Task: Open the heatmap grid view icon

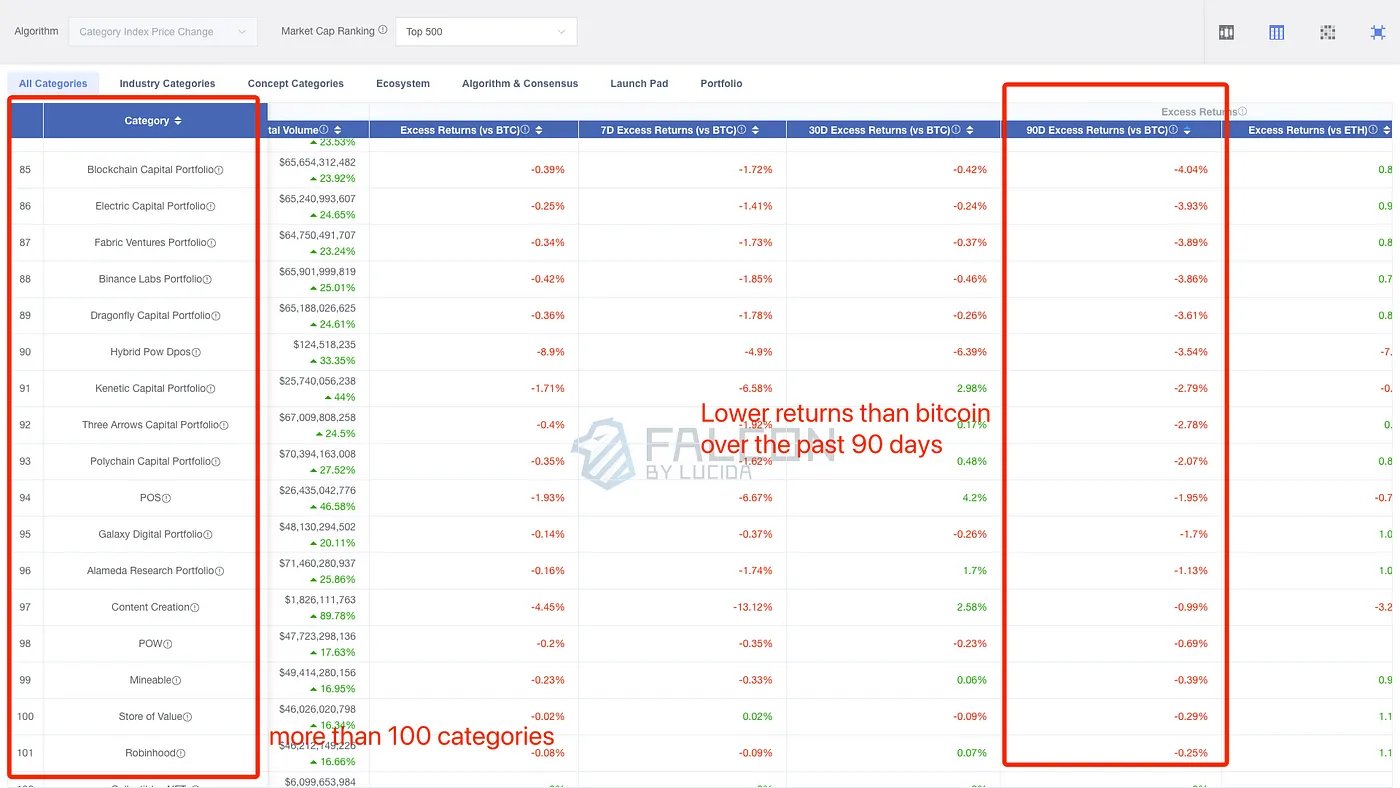Action: (x=1327, y=32)
